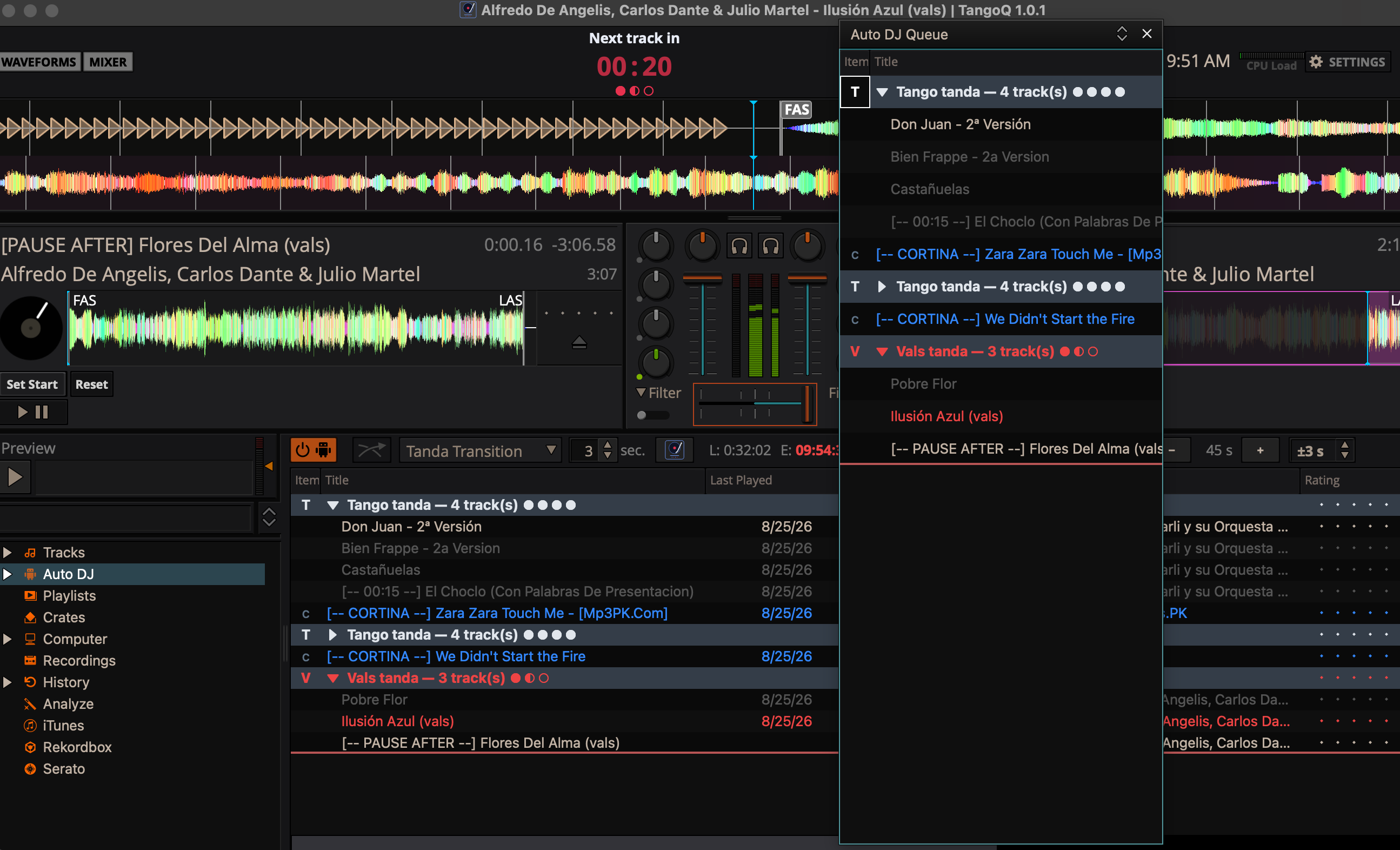Toggle float on the Auto DJ Queue window
Image resolution: width=1400 pixels, height=850 pixels.
(x=1122, y=34)
